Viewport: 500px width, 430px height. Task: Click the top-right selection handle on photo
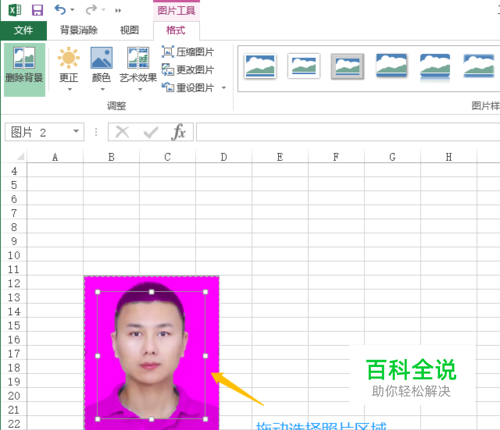tap(205, 292)
